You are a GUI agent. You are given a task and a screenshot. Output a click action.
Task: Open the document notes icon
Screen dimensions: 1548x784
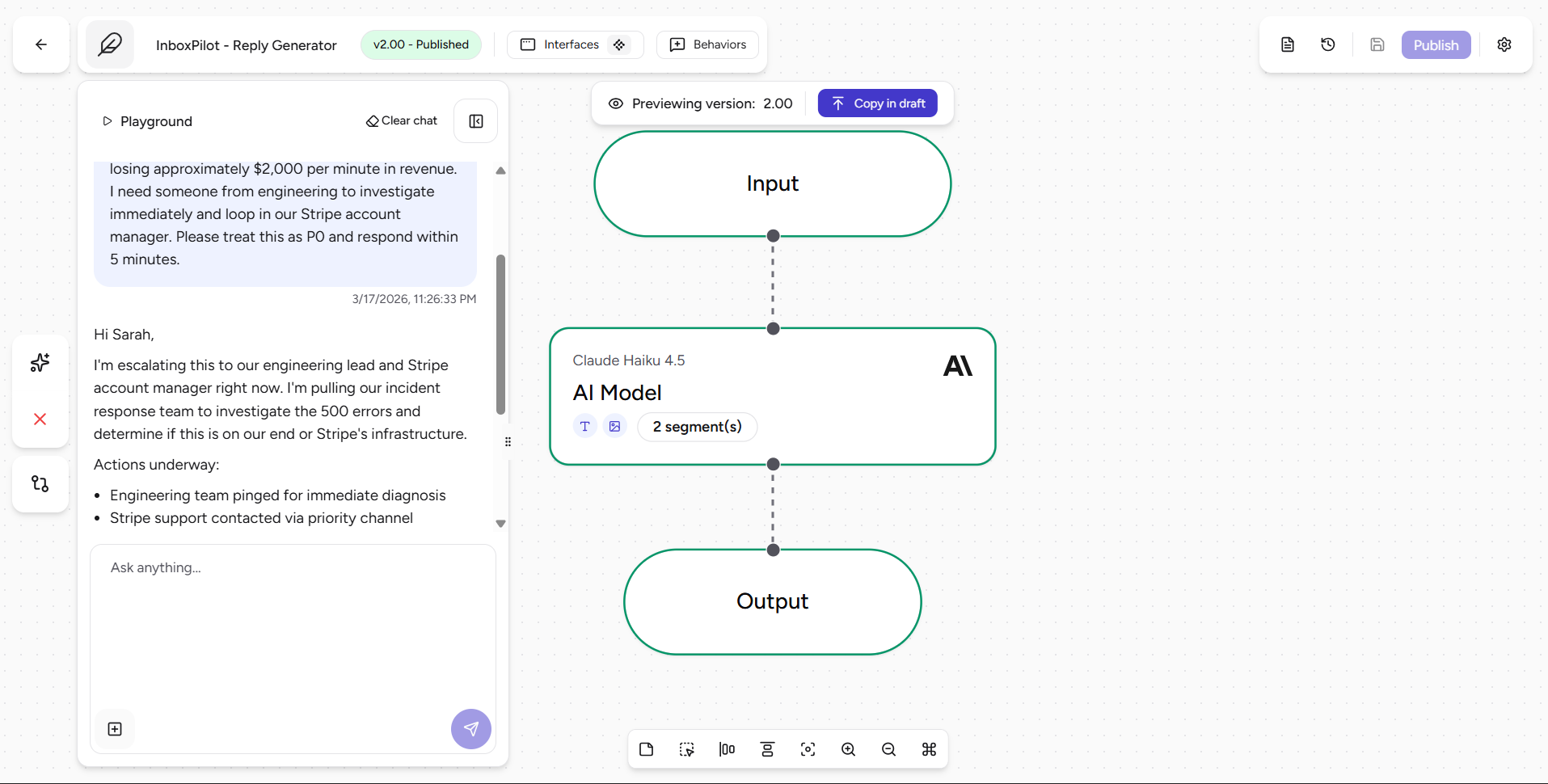point(1288,44)
